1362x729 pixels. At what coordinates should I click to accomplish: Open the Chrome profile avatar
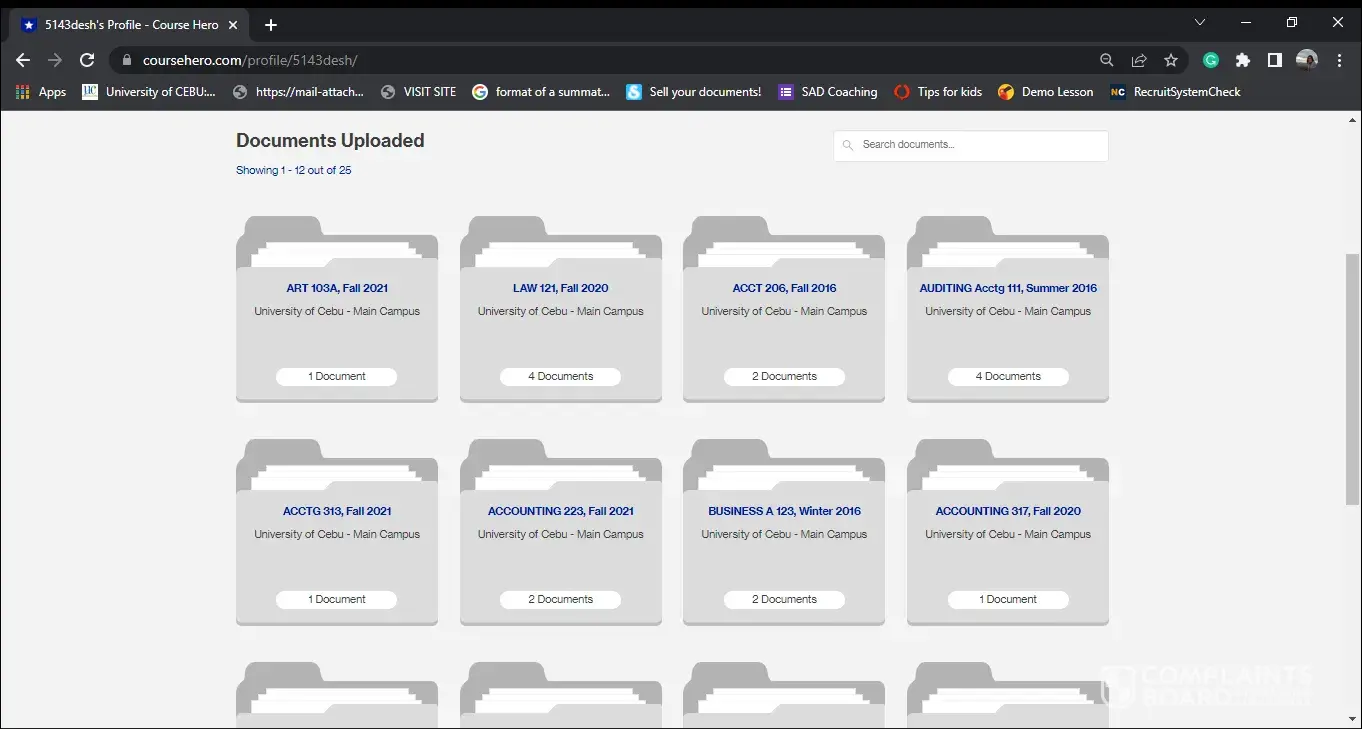(1306, 60)
